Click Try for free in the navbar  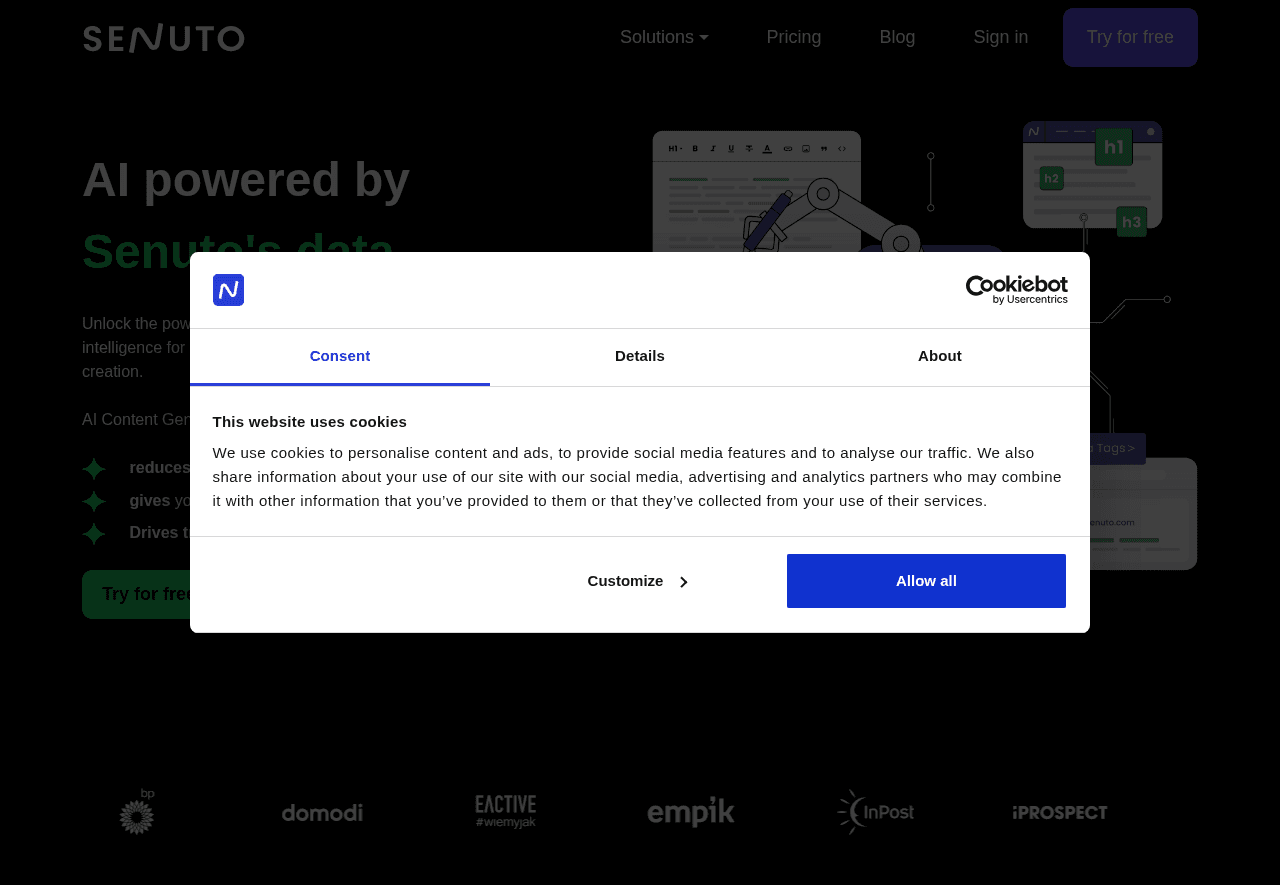[1130, 36]
